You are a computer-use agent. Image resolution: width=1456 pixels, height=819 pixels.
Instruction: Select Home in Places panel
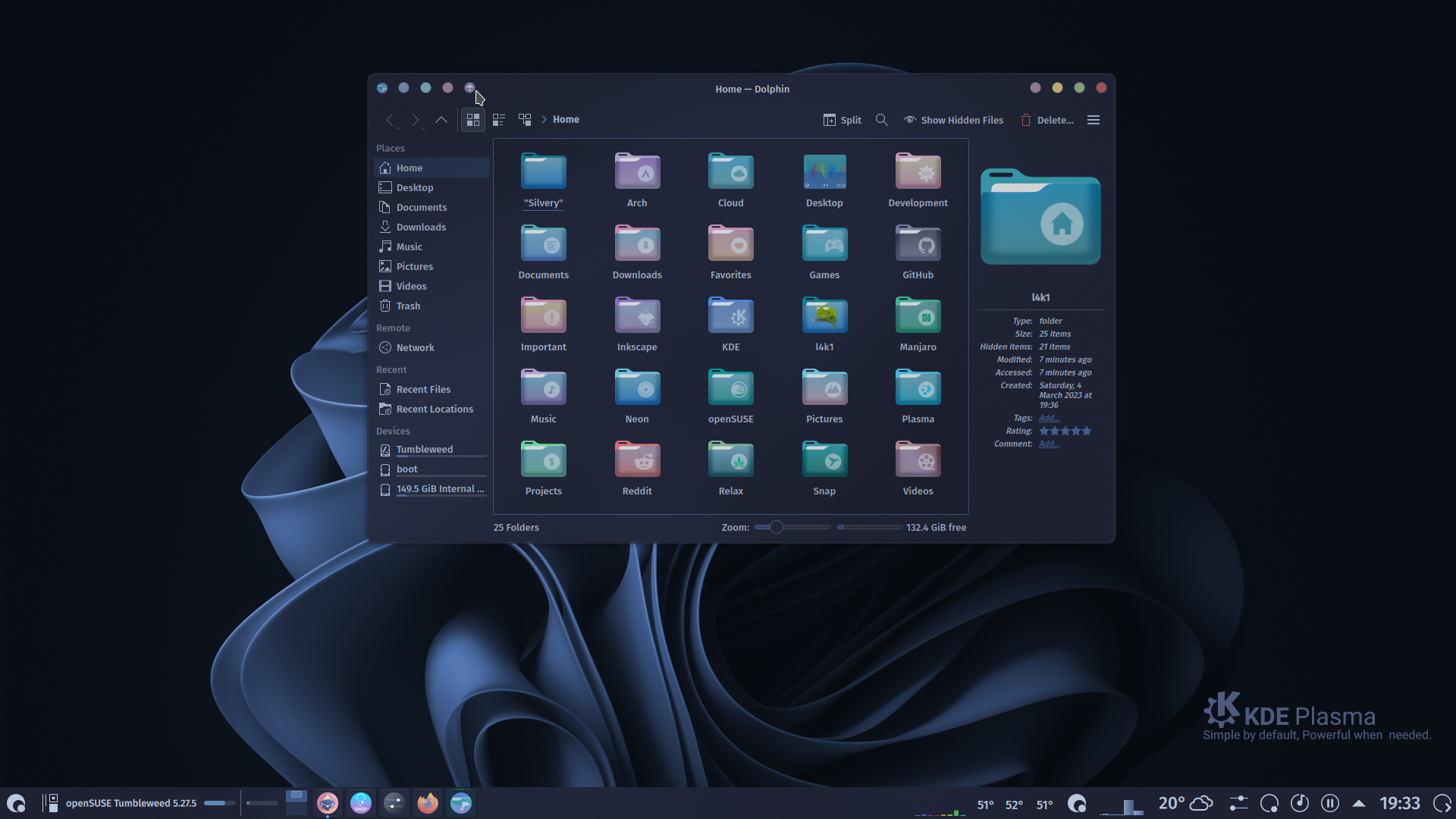[x=431, y=168]
